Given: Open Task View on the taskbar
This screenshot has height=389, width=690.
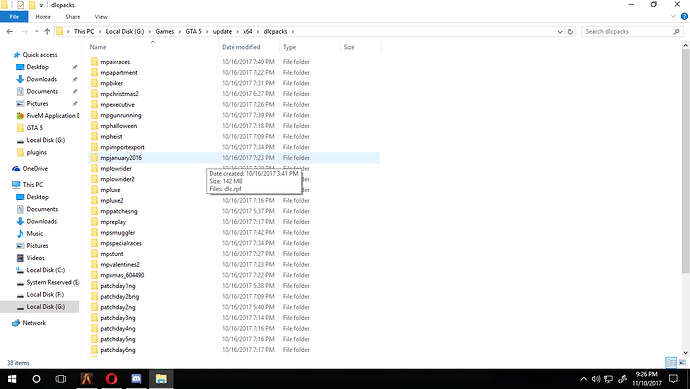Looking at the screenshot, I should tap(61, 379).
